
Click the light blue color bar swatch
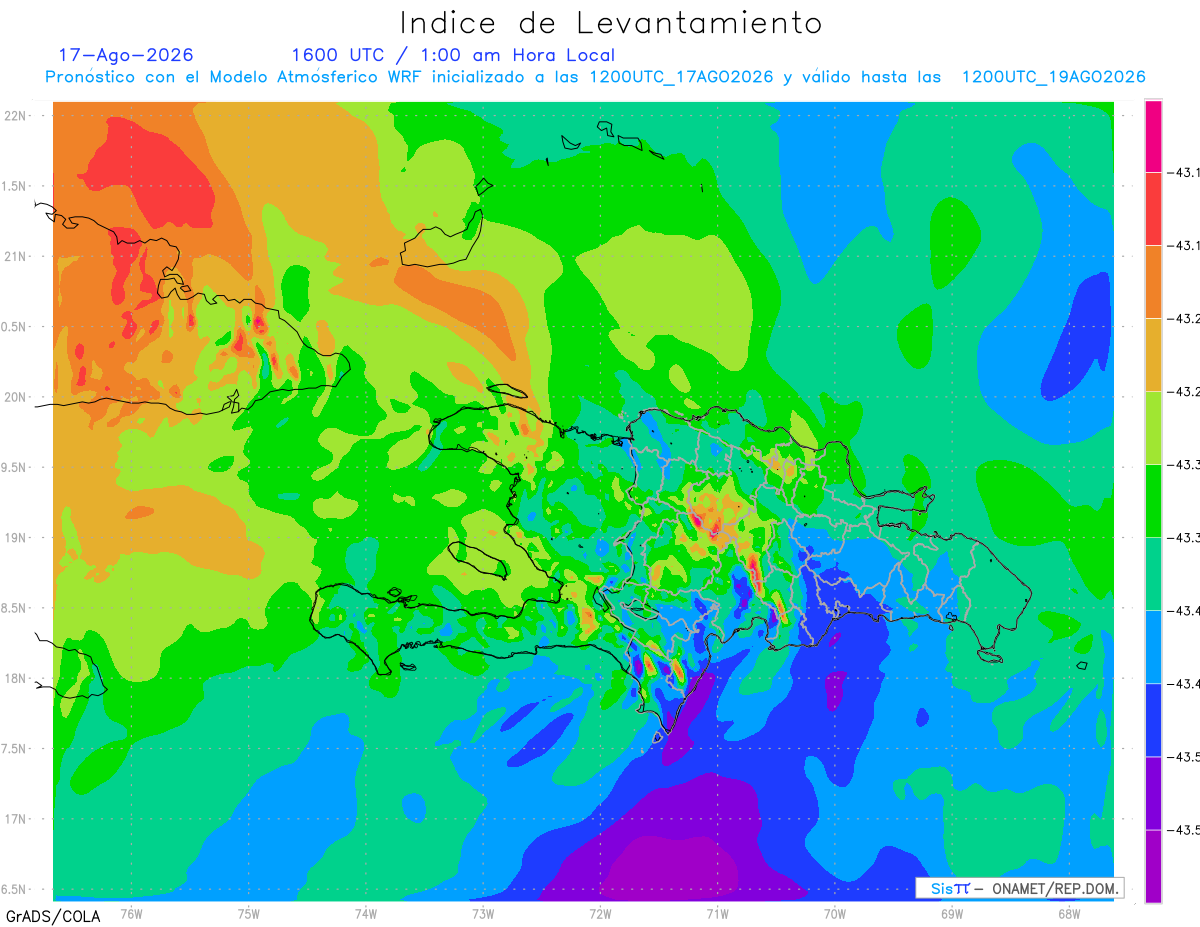coord(1153,647)
